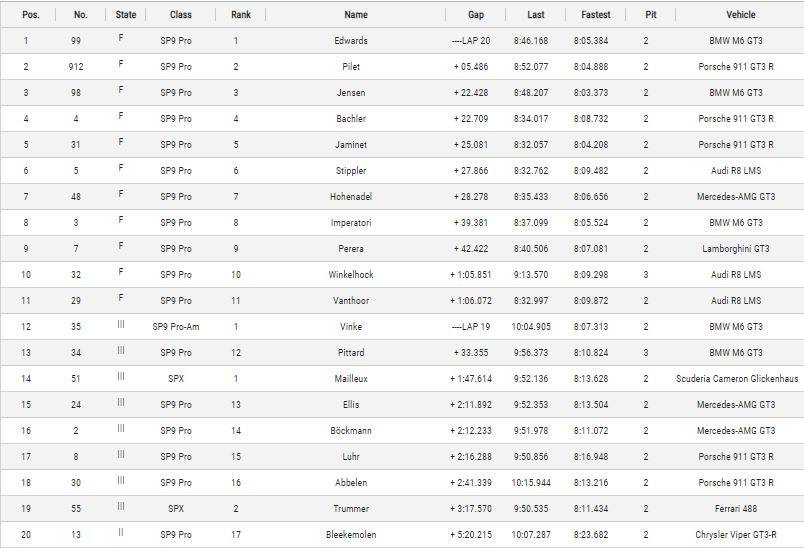Open driver Winkelhock's entry
The height and width of the screenshot is (548, 804).
click(350, 275)
